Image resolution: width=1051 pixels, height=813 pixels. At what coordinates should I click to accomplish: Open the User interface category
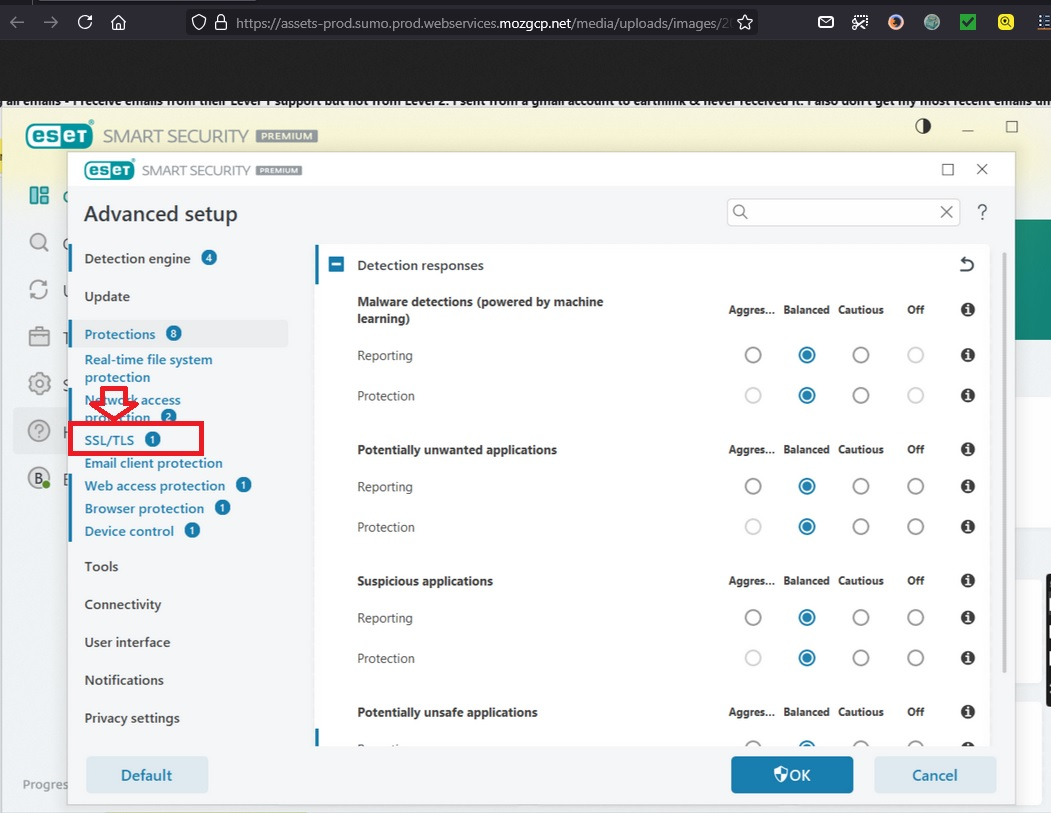[127, 642]
